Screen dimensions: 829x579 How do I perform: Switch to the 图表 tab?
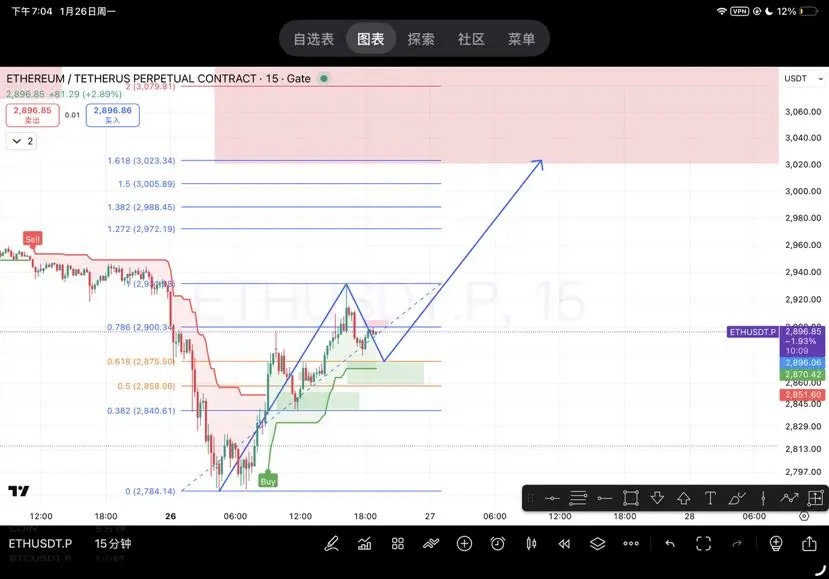(371, 39)
